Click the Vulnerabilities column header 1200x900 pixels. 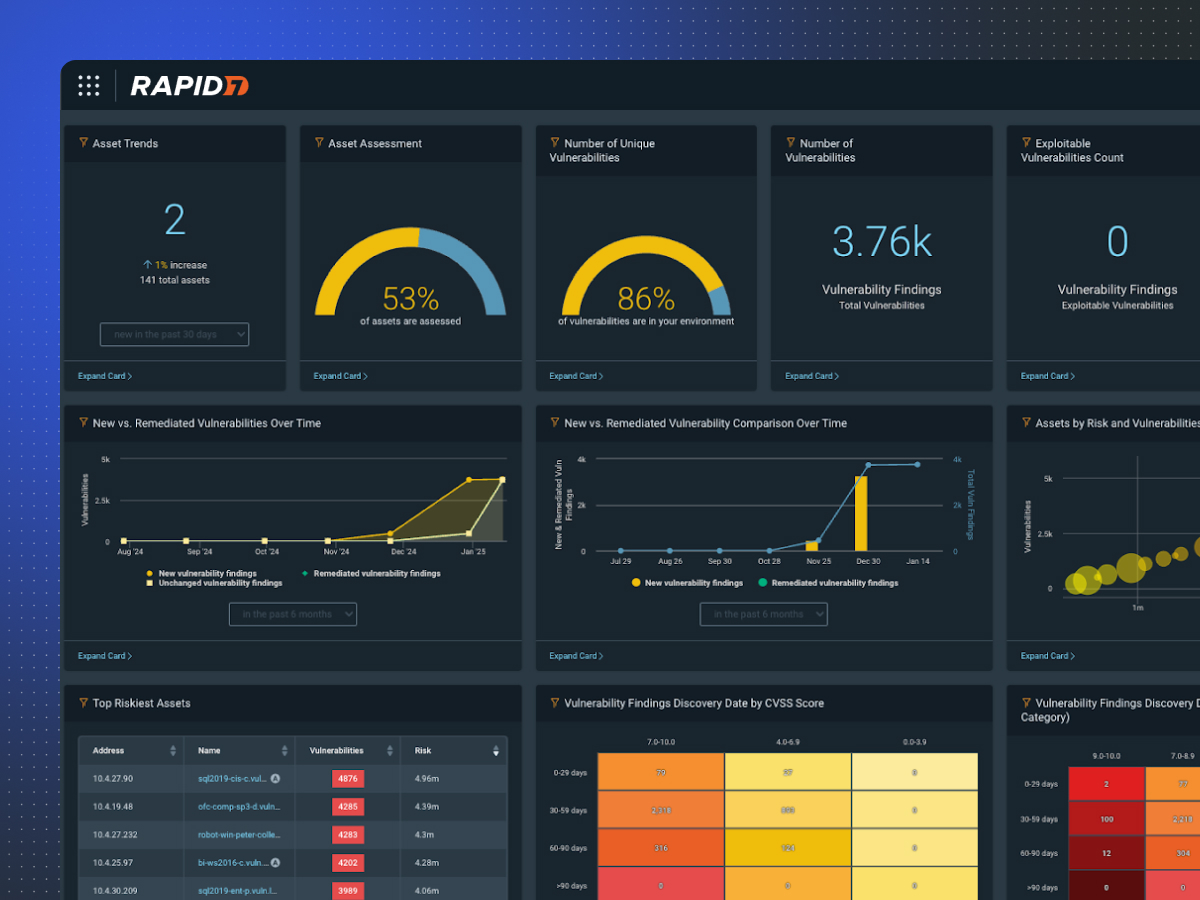click(337, 751)
